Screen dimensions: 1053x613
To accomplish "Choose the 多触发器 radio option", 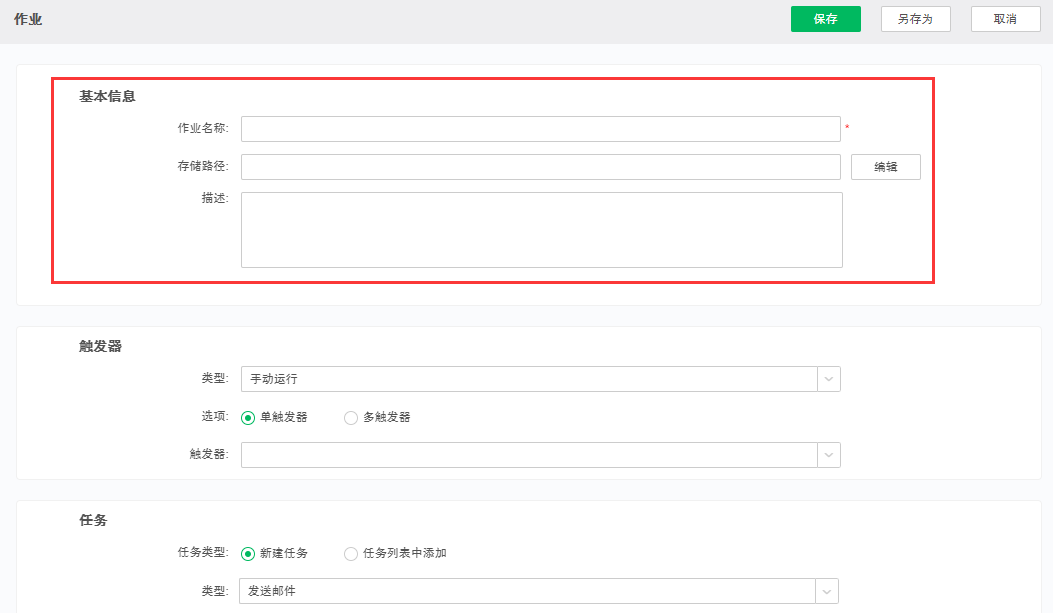I will (351, 418).
